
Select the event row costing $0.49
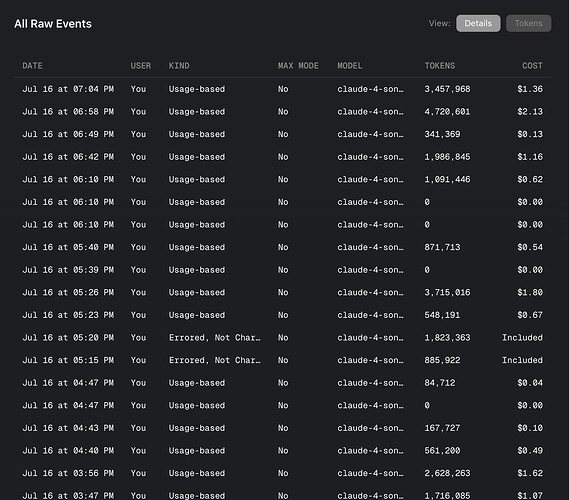coord(283,451)
